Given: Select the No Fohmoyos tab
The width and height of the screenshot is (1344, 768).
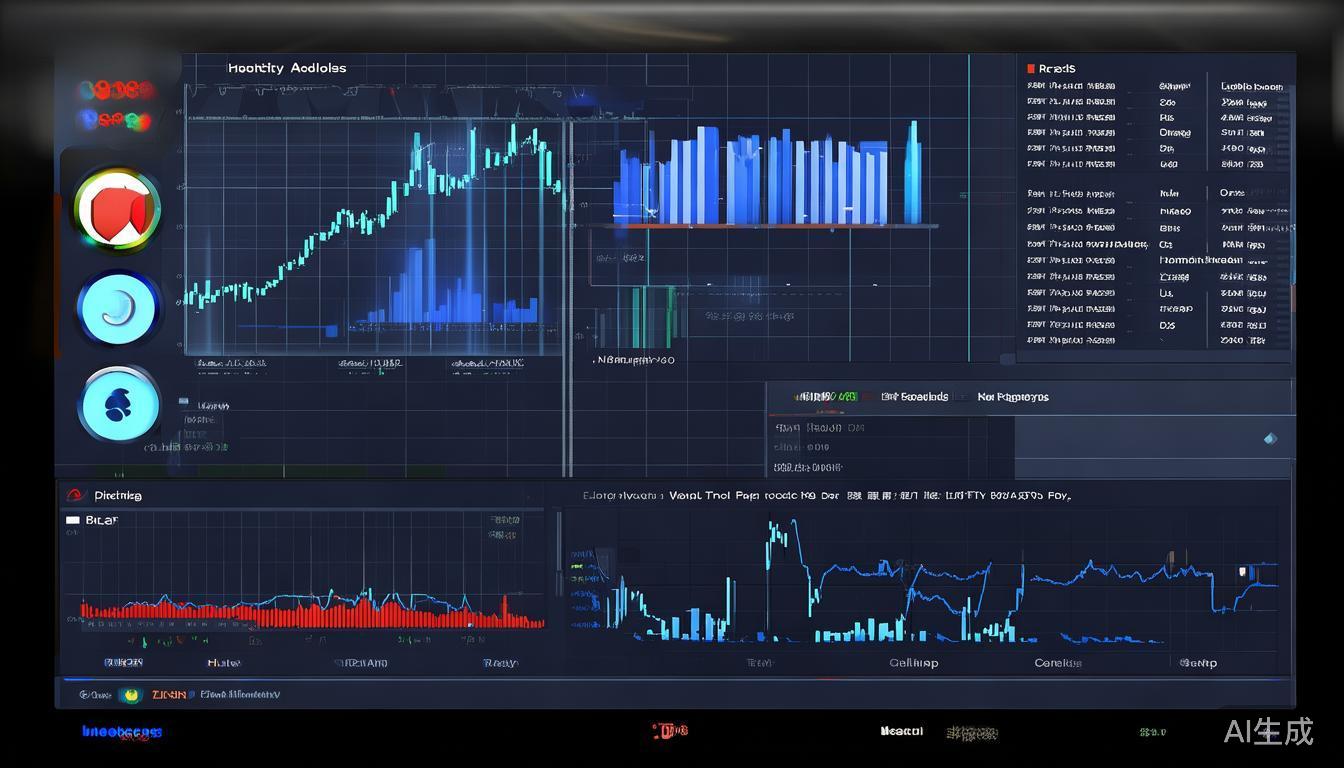Looking at the screenshot, I should point(1012,397).
